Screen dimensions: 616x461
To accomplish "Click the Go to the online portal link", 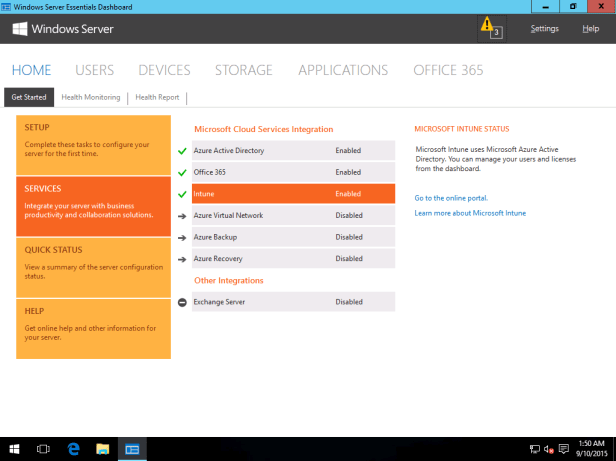I will (451, 198).
